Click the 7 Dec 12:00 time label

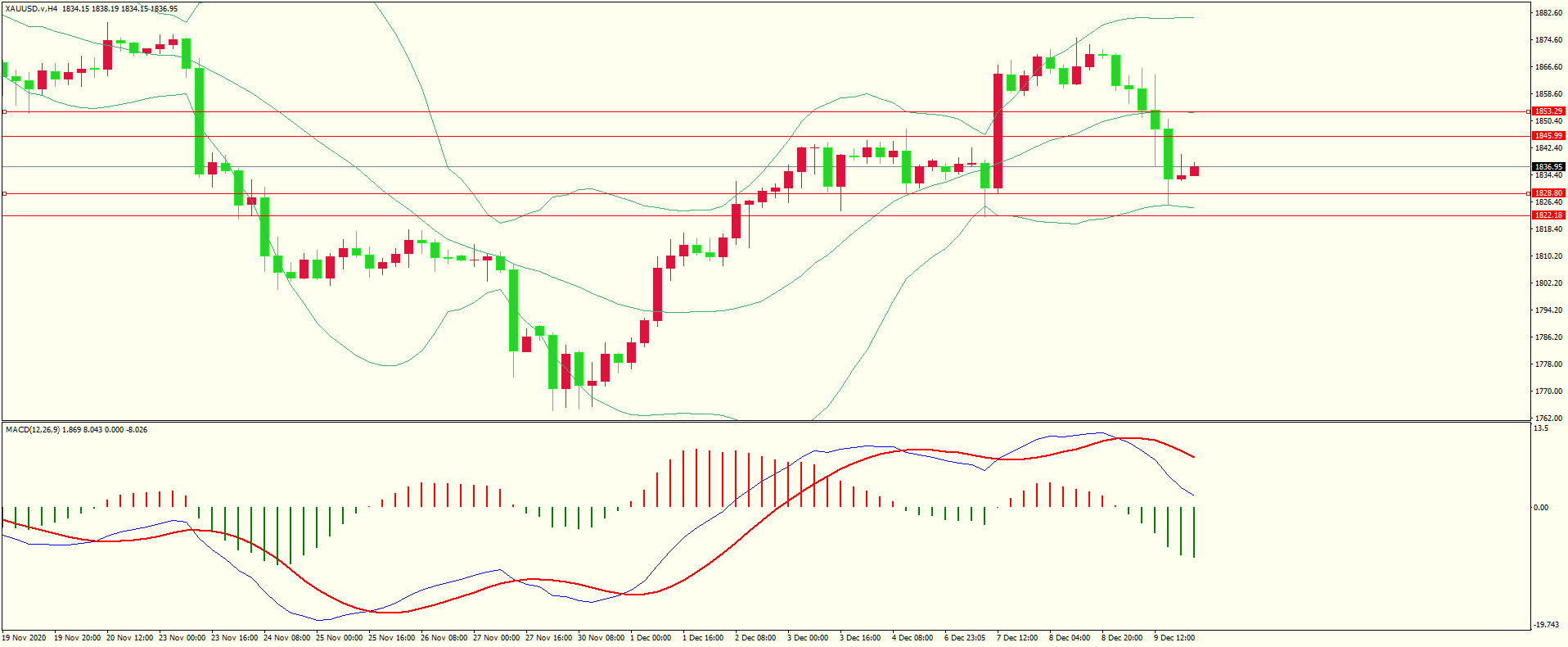pos(1017,638)
